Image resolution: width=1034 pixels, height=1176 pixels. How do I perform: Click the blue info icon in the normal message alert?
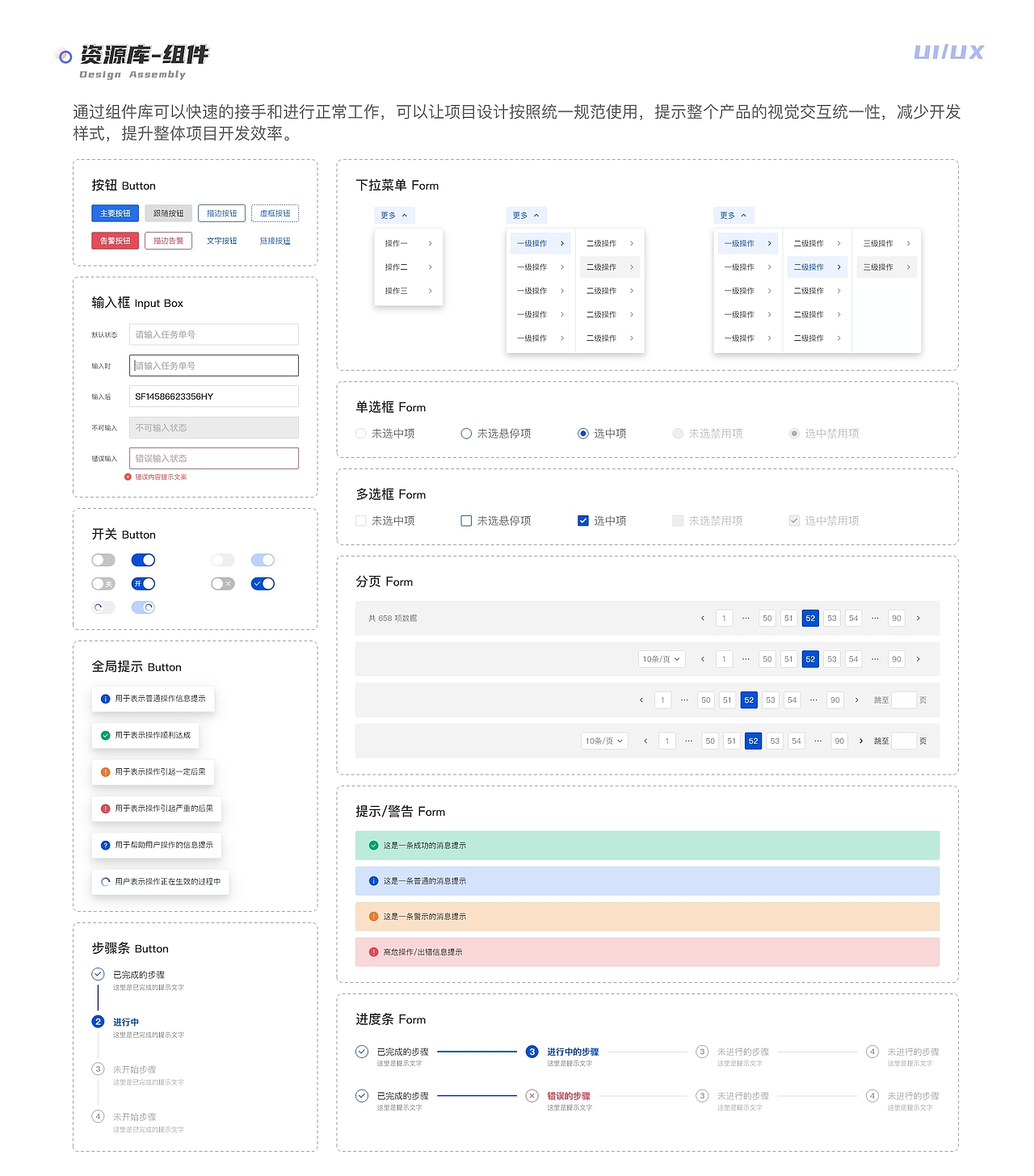(372, 881)
